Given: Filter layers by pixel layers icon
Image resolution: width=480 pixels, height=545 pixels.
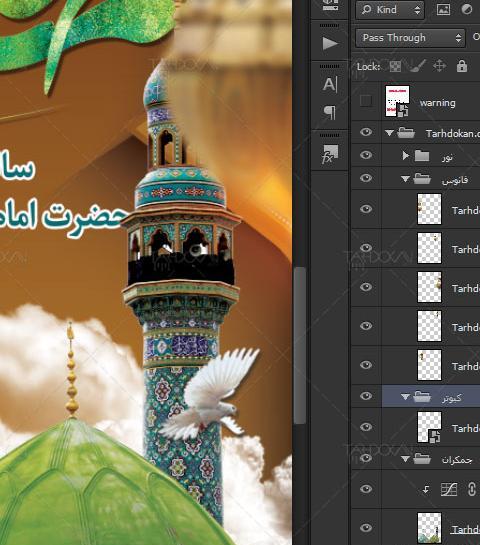Looking at the screenshot, I should [x=443, y=9].
